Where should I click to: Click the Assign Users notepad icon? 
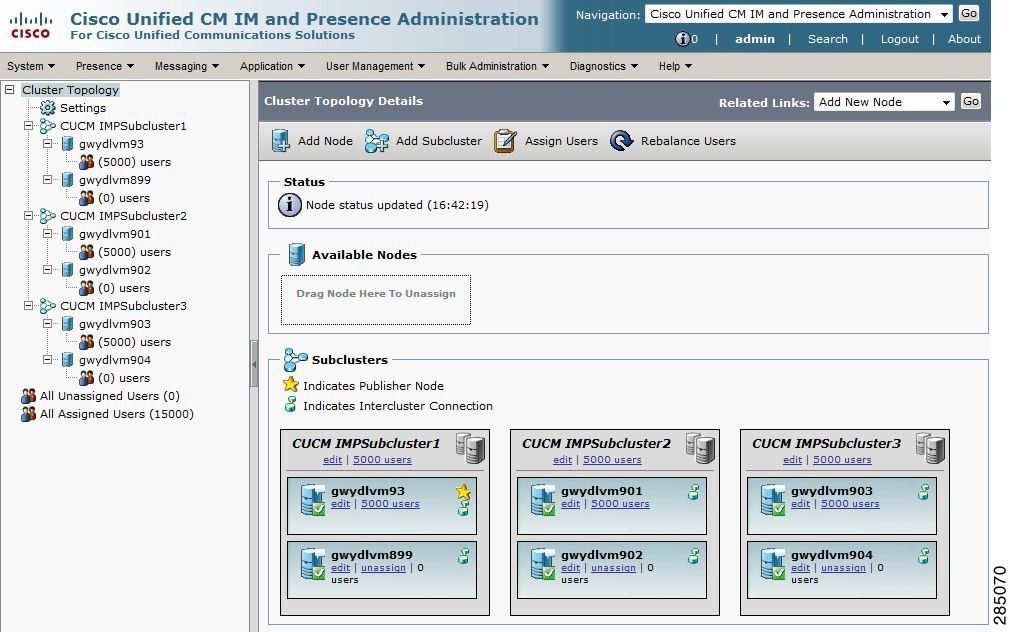point(505,141)
